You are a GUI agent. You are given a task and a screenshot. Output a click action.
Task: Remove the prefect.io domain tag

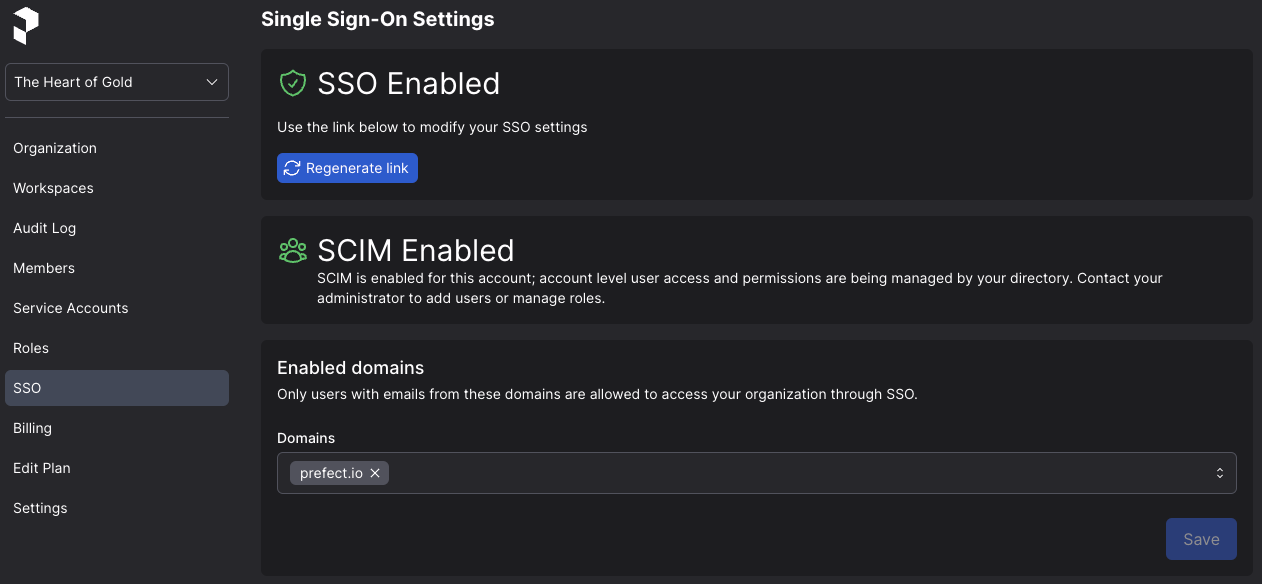375,473
